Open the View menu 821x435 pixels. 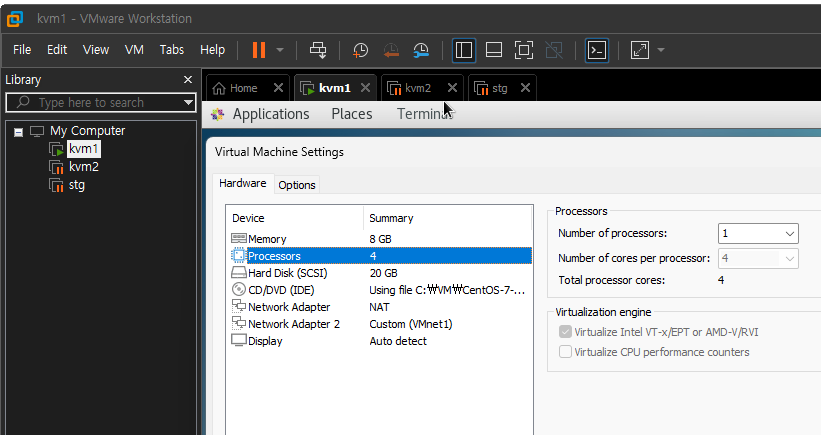pyautogui.click(x=96, y=50)
